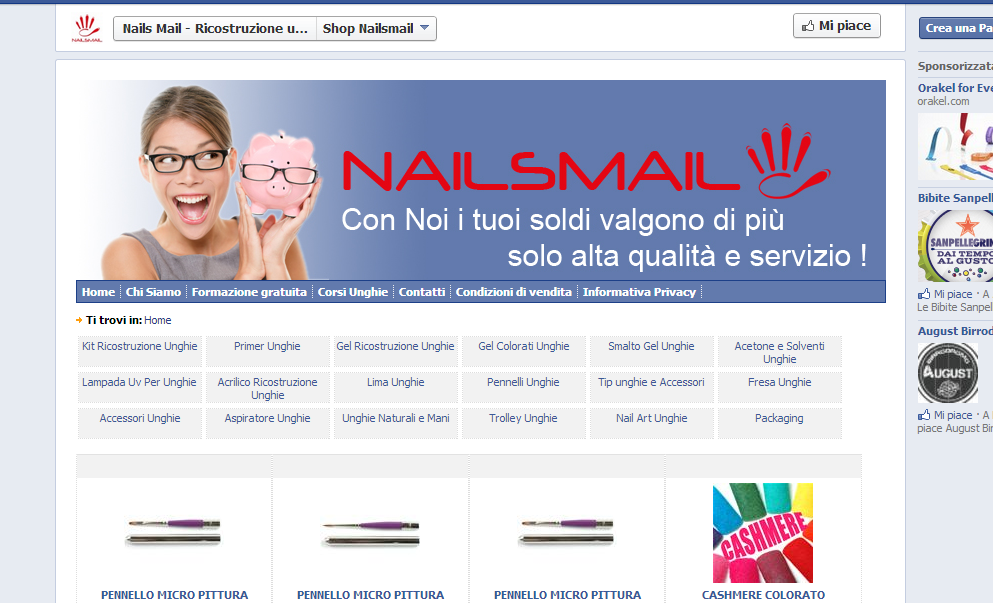The width and height of the screenshot is (993, 603).
Task: Click orakel.com ad thumbnail
Action: [x=955, y=147]
